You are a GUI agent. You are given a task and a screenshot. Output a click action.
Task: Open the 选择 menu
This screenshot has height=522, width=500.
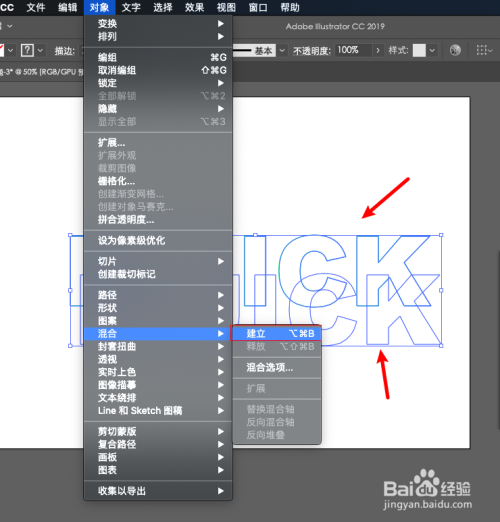tap(163, 7)
